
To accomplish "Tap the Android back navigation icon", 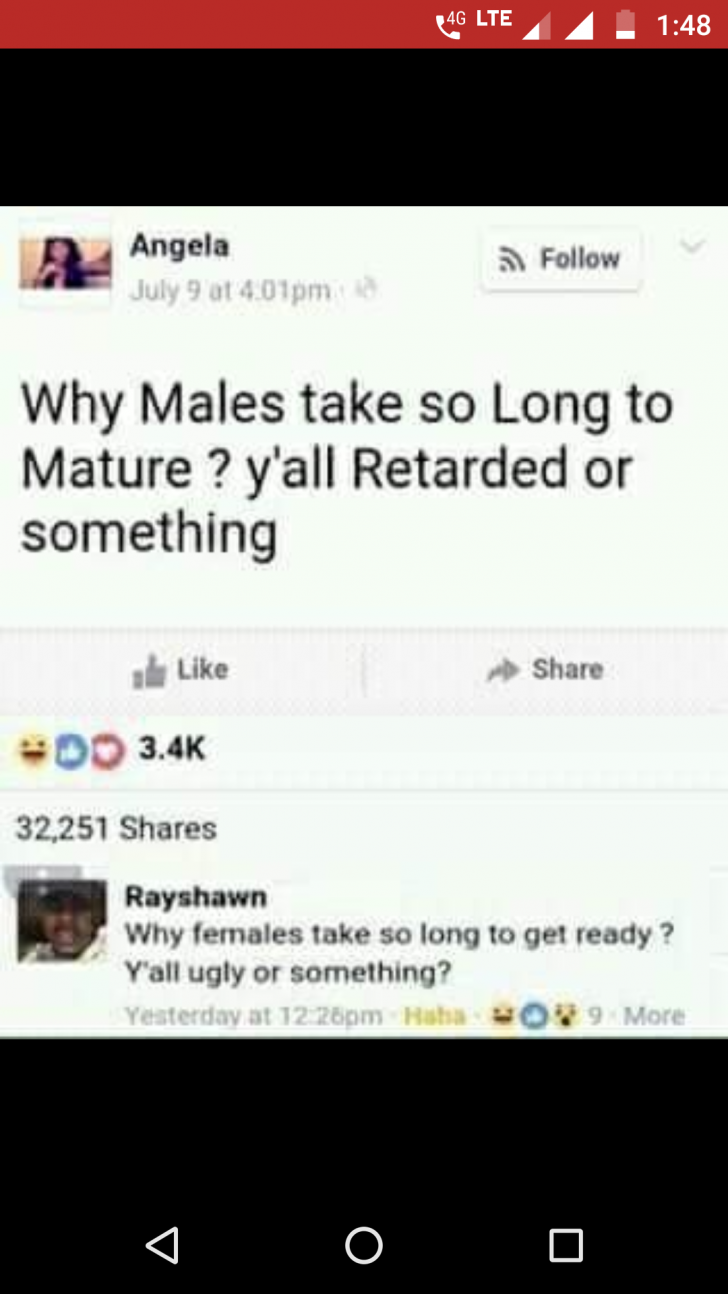I will pyautogui.click(x=162, y=1245).
